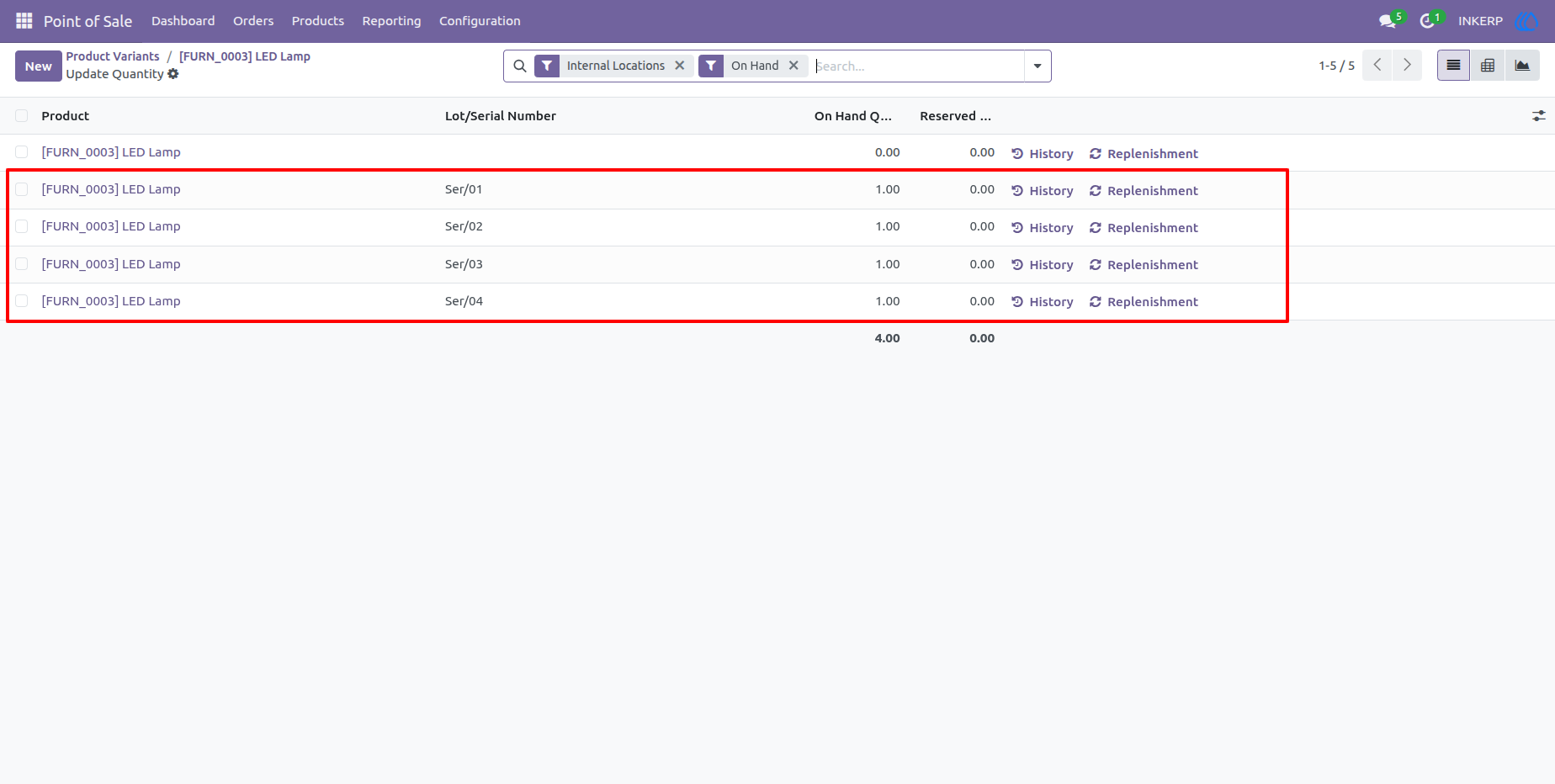This screenshot has height=784, width=1555.
Task: Switch to pivot table view
Action: [1488, 66]
